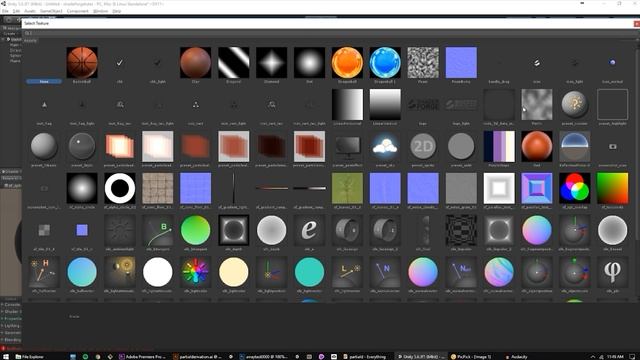640x360 pixels.
Task: Pick the green leaf texture
Action: 347,188
